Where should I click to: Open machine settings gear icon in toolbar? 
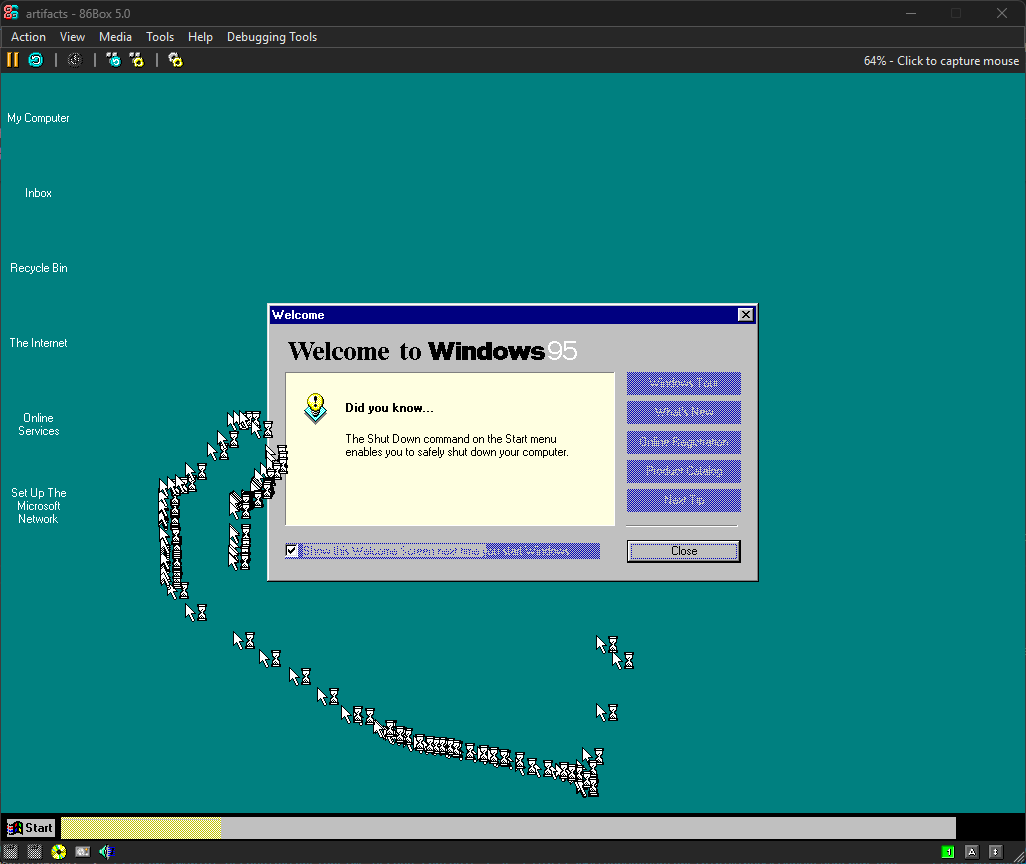(175, 60)
